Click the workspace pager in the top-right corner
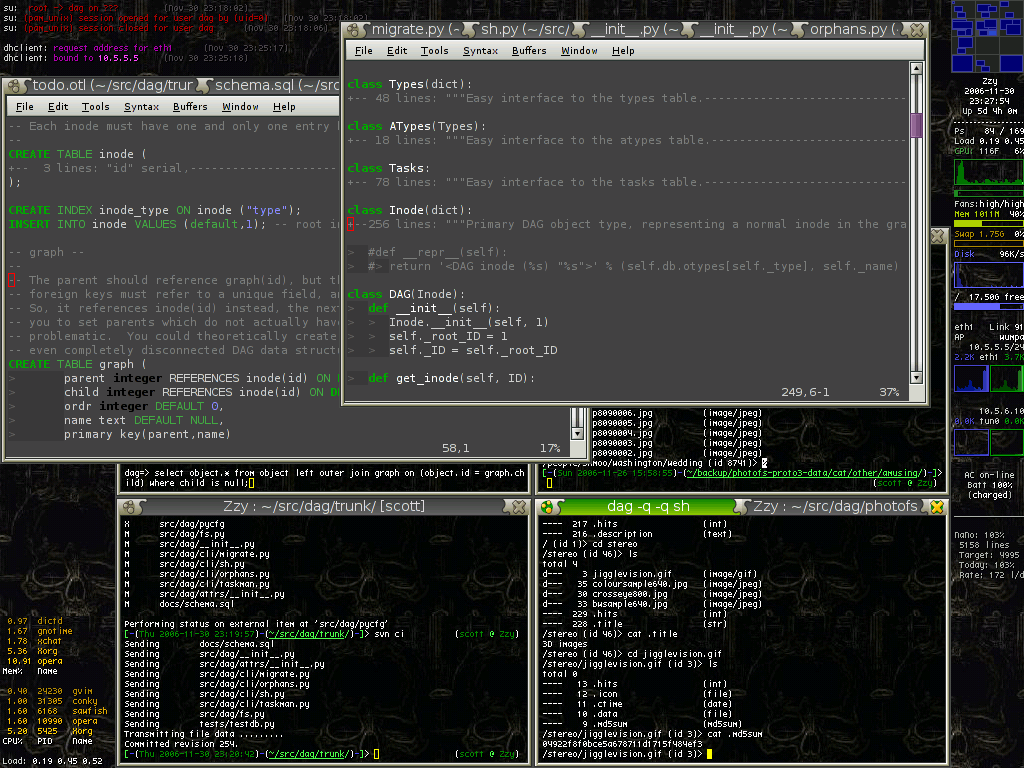 [985, 35]
